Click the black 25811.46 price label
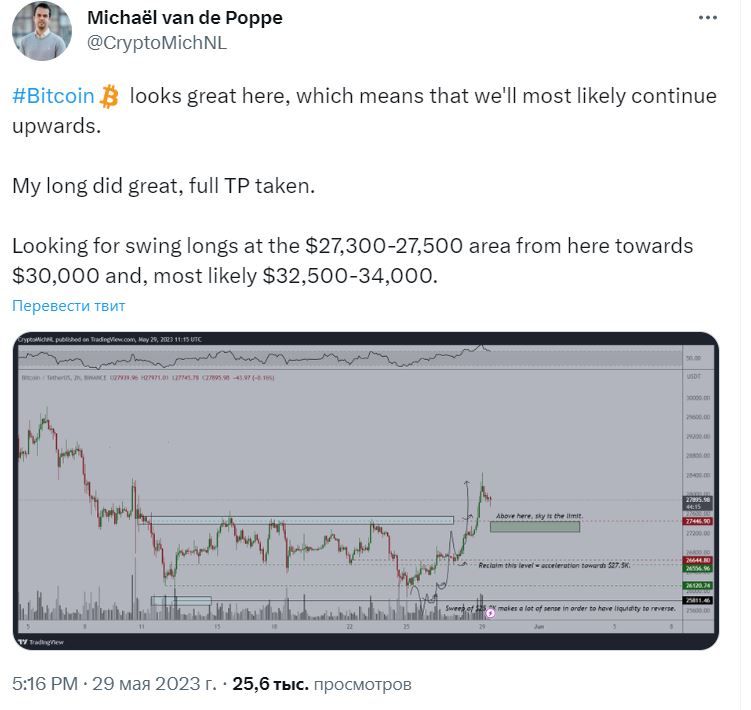The image size is (751, 710). (697, 600)
